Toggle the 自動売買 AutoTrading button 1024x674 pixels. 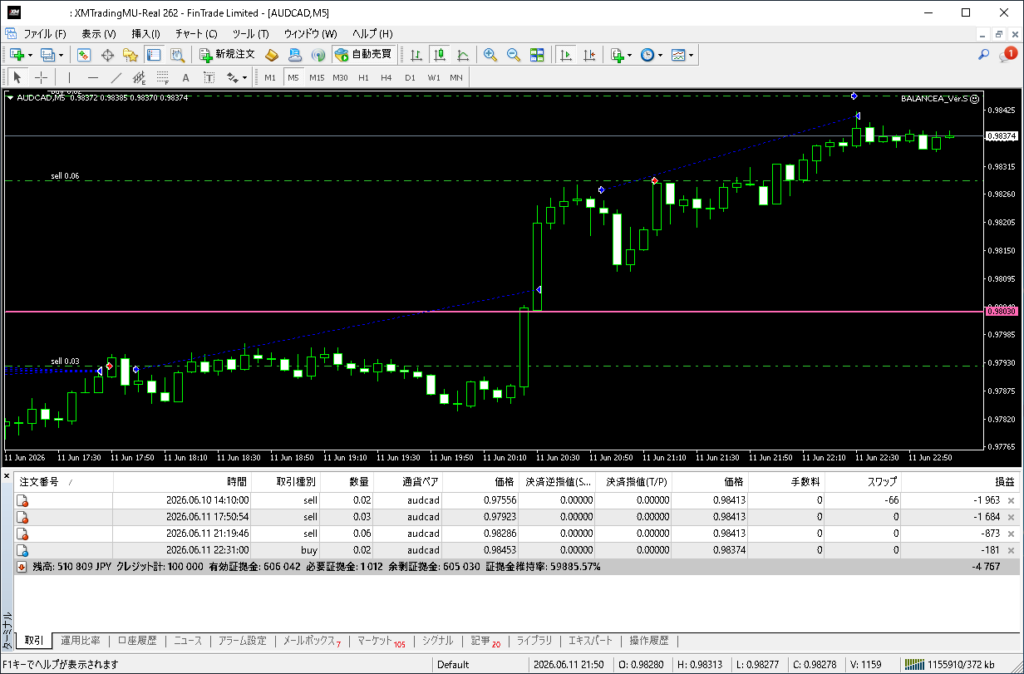363,55
